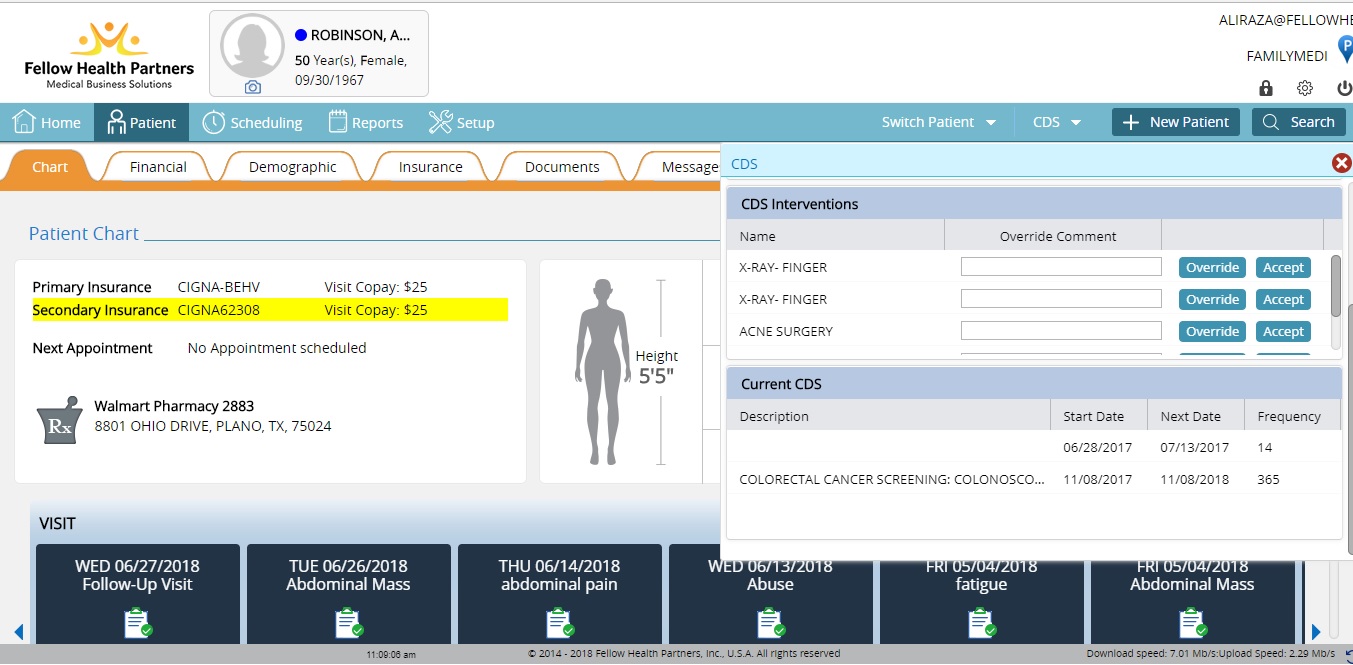
Task: Open document icon for Abdominal pain visit
Action: 559,623
